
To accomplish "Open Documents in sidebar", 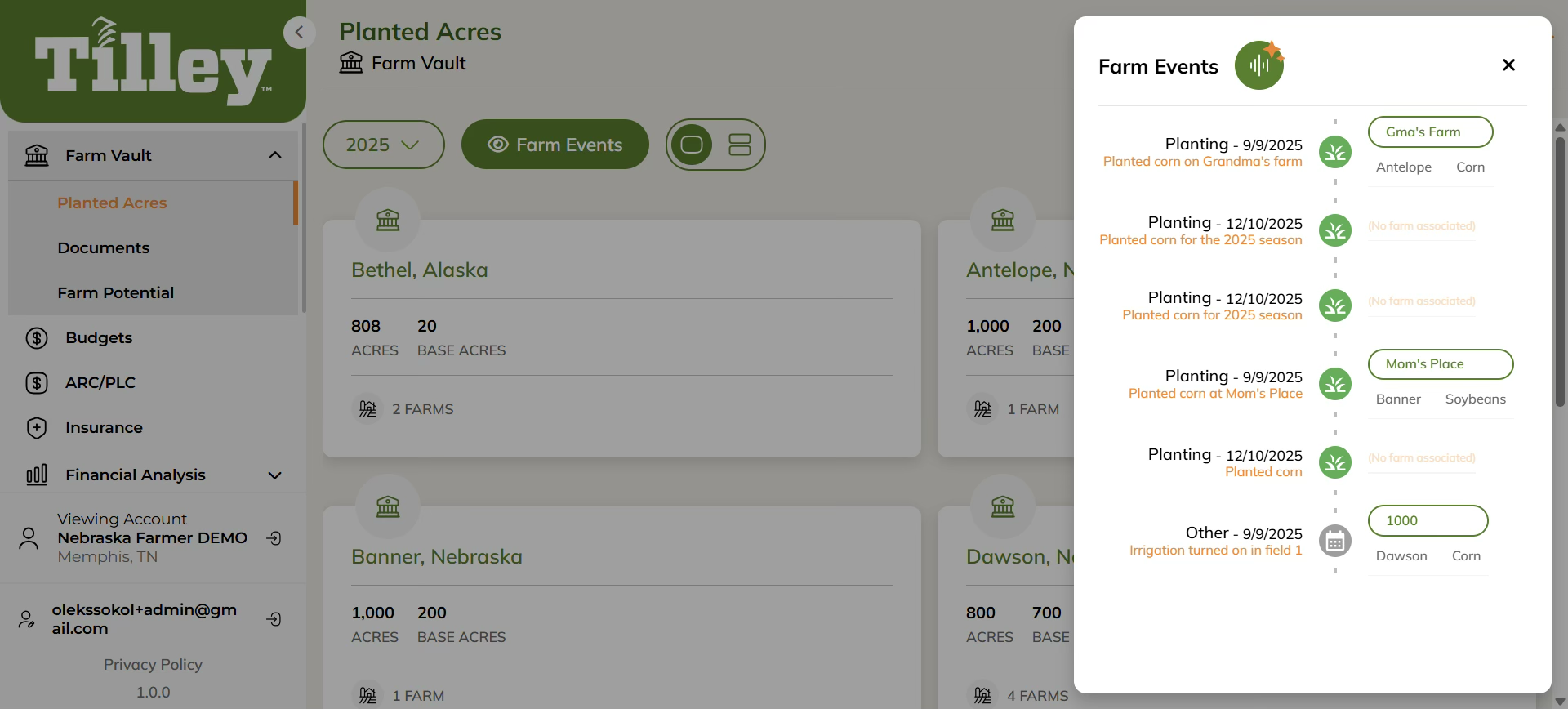I will point(104,247).
